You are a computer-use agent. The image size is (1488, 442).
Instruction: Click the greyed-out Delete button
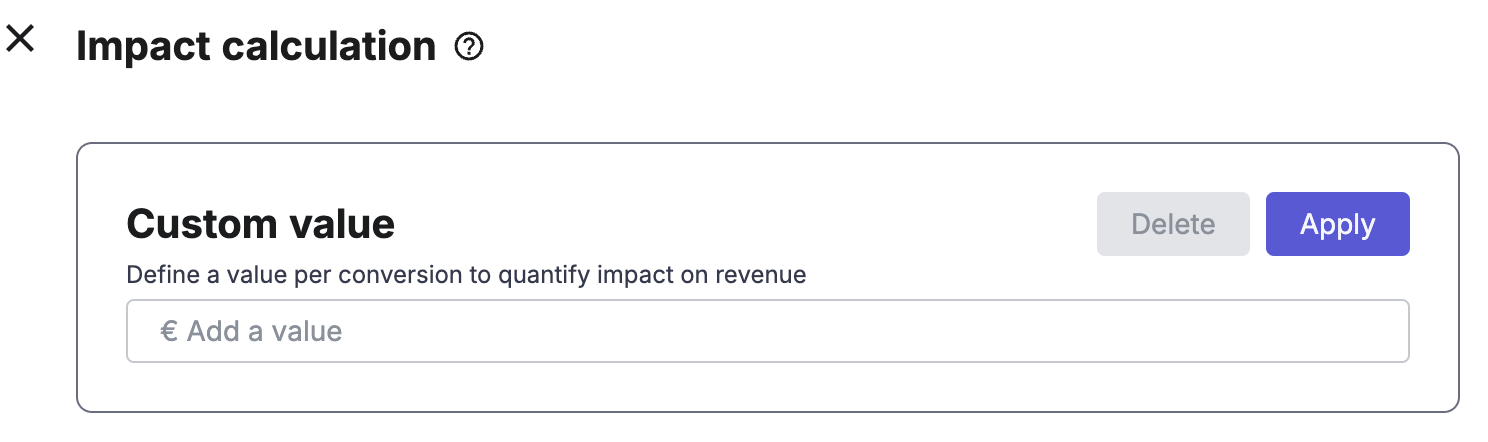pos(1173,224)
